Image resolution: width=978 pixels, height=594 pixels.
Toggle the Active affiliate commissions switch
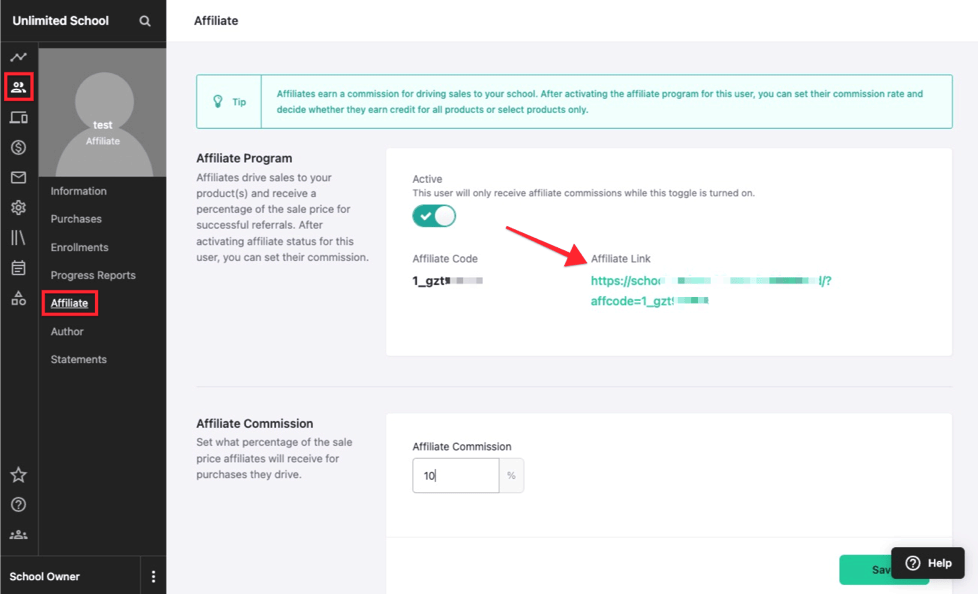point(433,215)
